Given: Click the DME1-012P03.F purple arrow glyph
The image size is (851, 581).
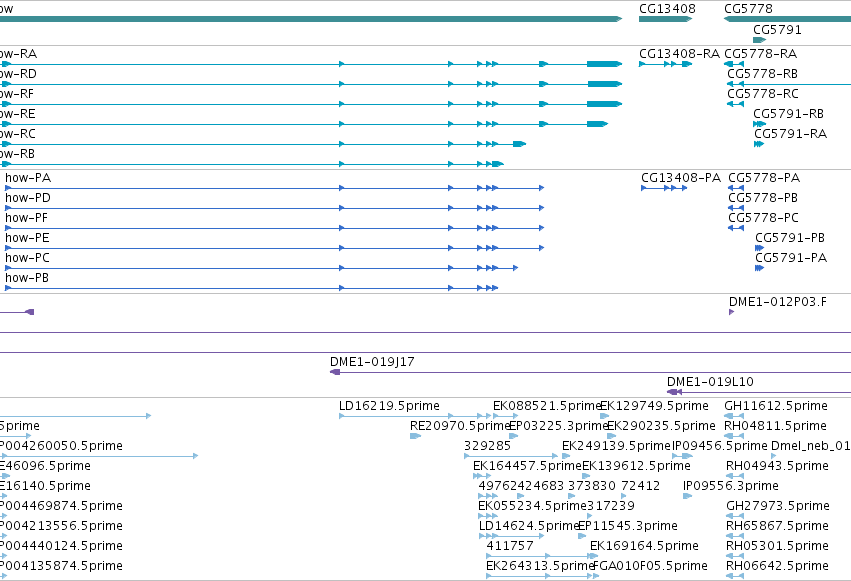Looking at the screenshot, I should [x=732, y=312].
